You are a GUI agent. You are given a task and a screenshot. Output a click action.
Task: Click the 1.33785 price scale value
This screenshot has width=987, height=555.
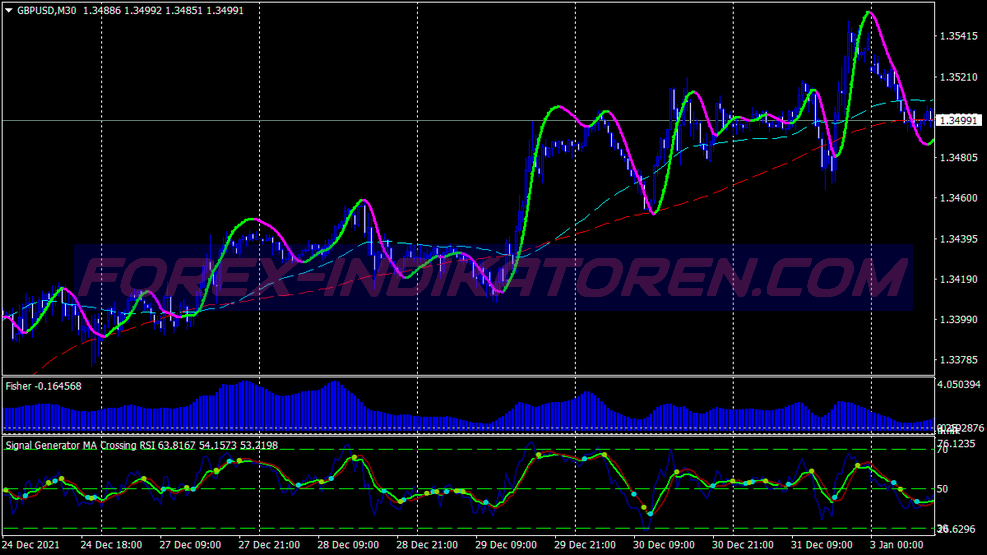(x=959, y=360)
